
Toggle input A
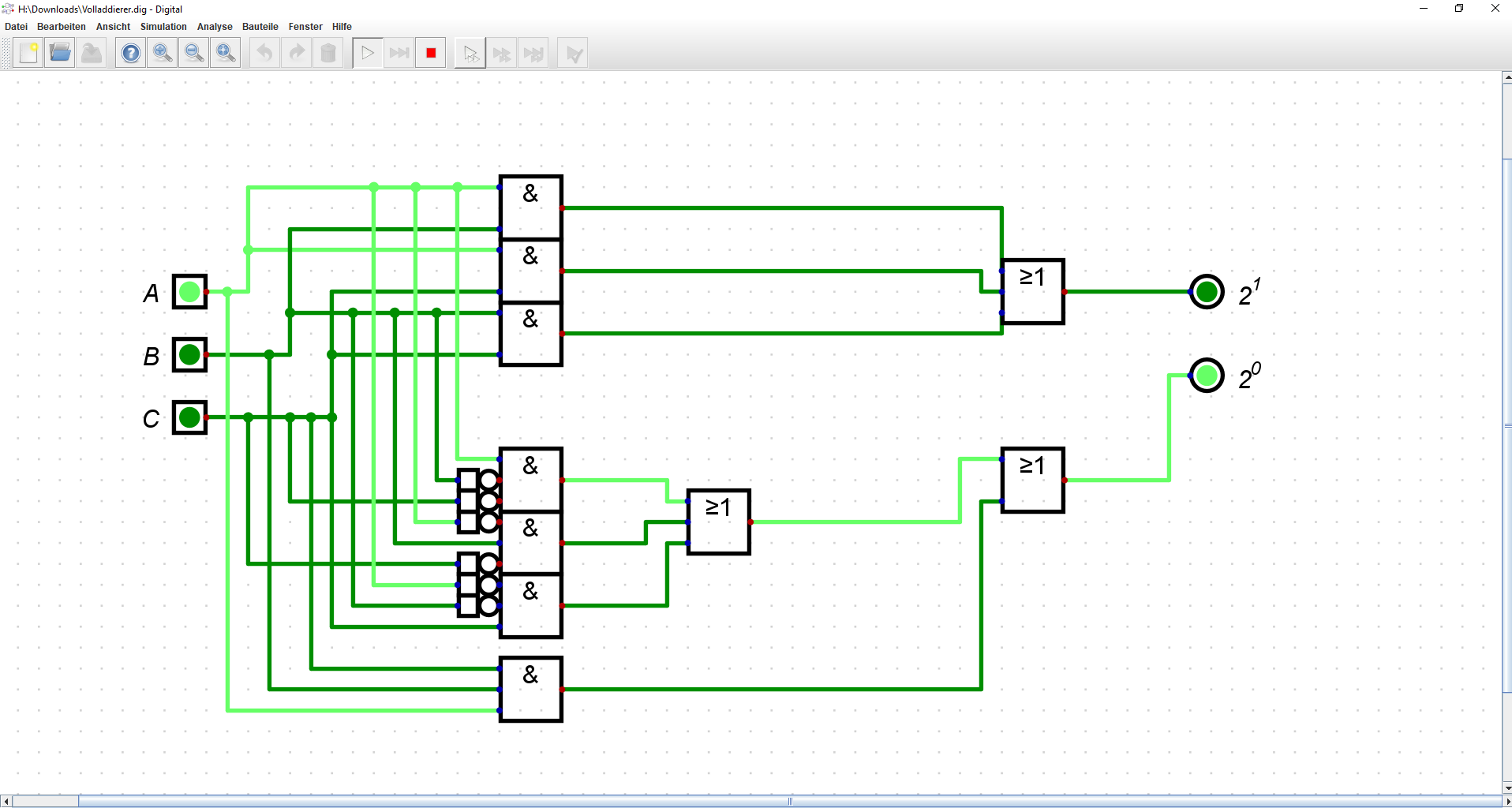tap(189, 292)
